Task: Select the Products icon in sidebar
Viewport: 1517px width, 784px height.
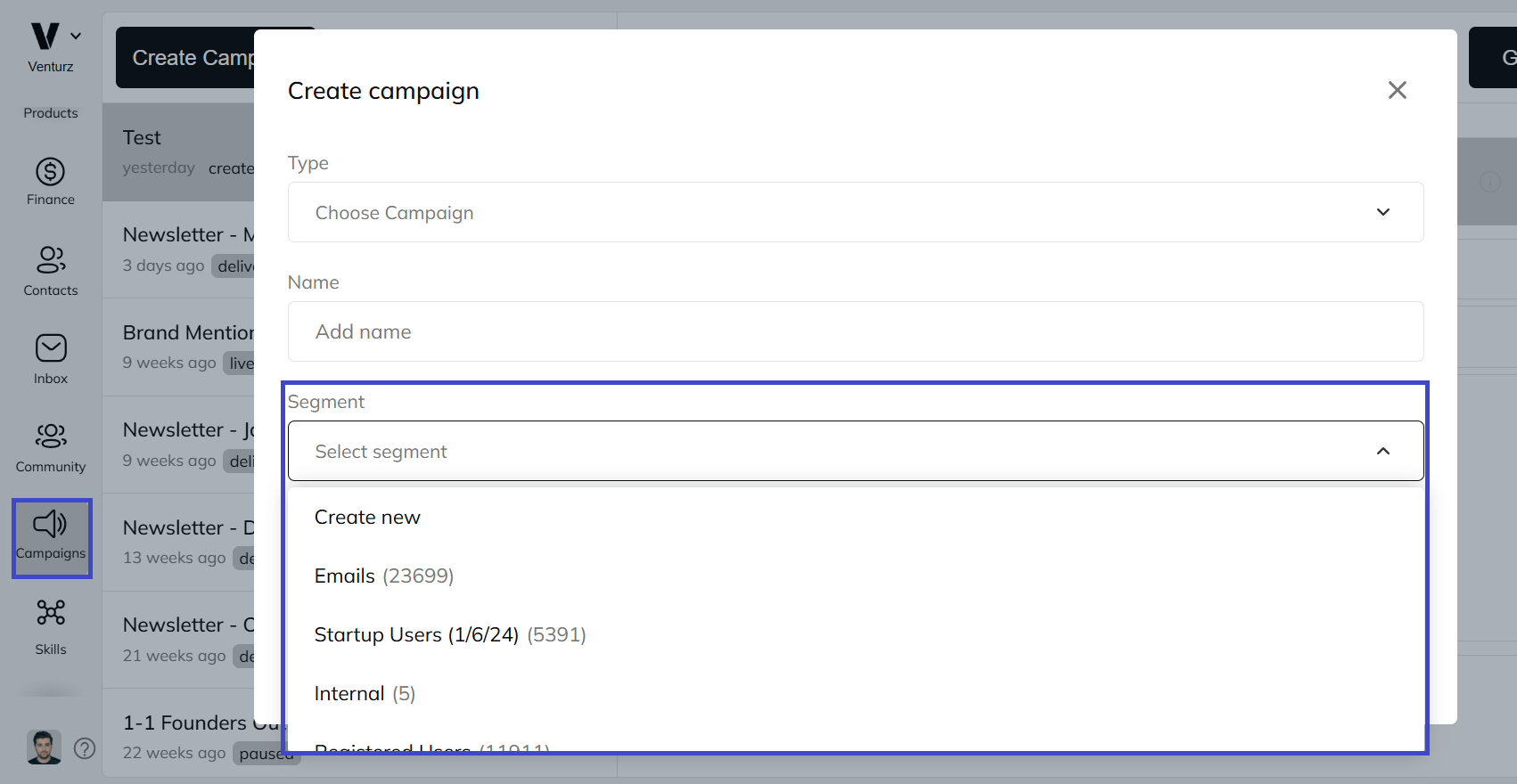Action: [50, 112]
